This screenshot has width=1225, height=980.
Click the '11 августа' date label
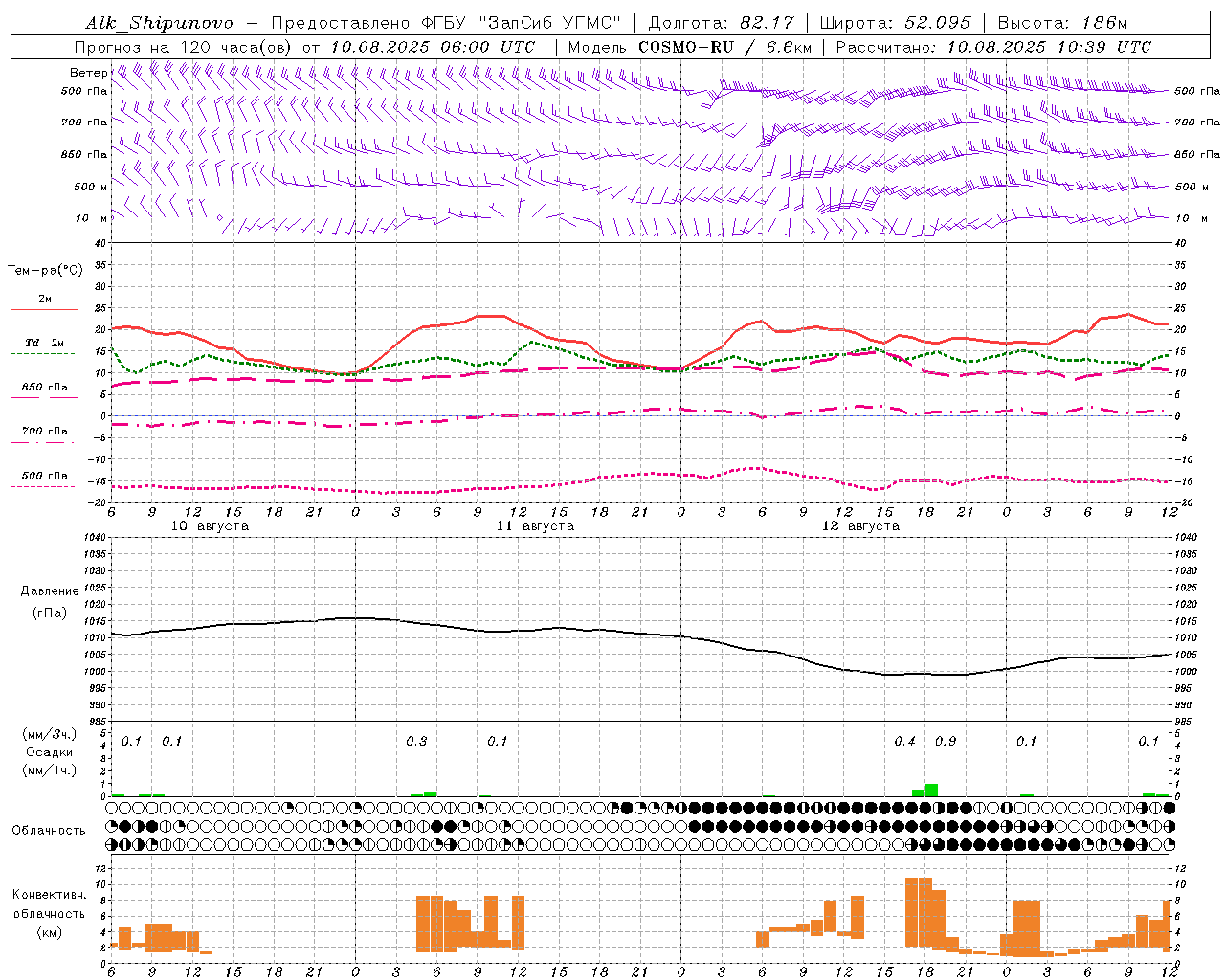coord(535,526)
